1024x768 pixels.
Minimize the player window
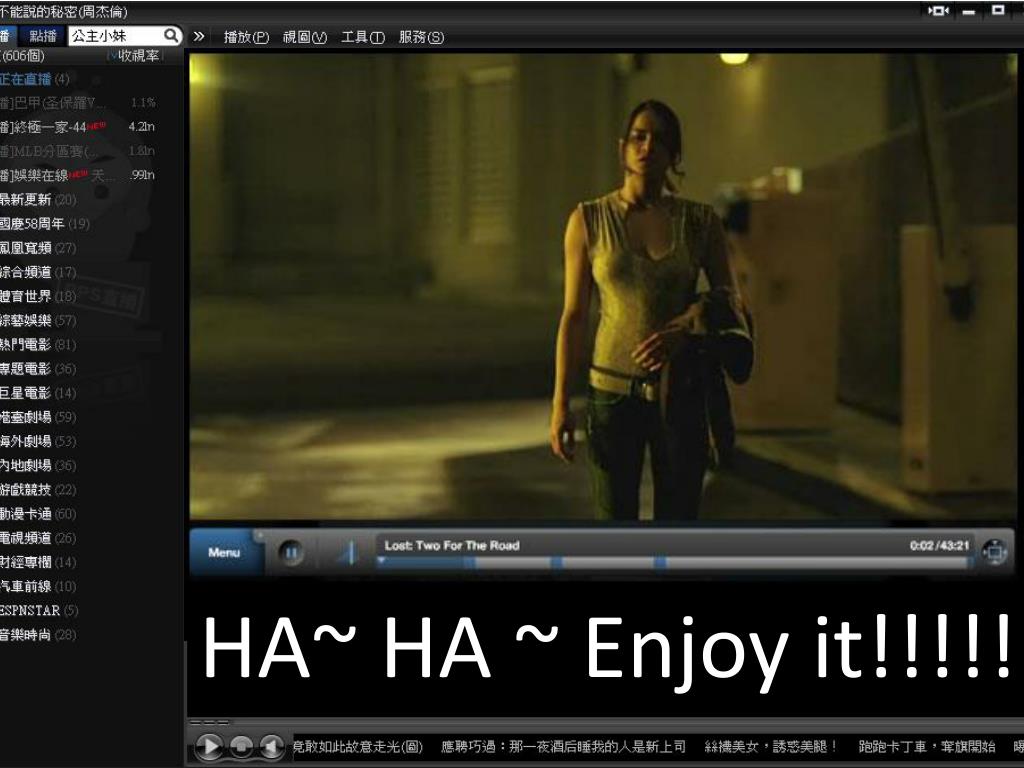968,12
